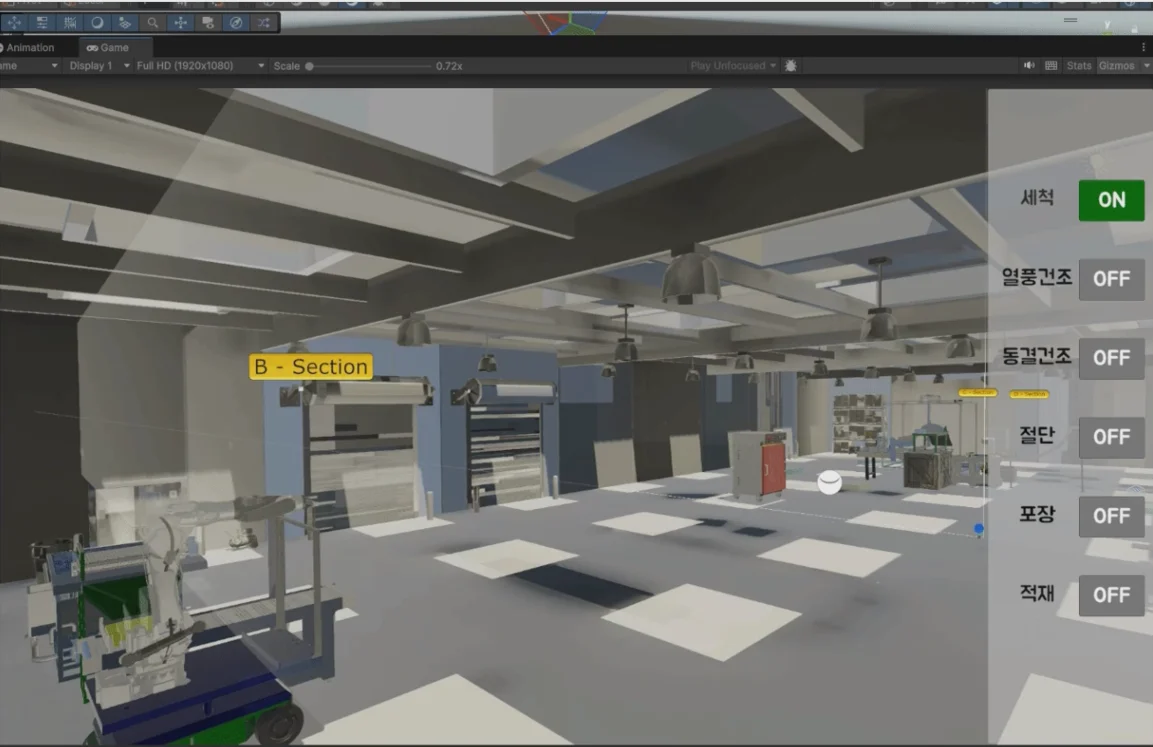Open the Game view three-dot options menu
The height and width of the screenshot is (747, 1153).
pos(1143,47)
